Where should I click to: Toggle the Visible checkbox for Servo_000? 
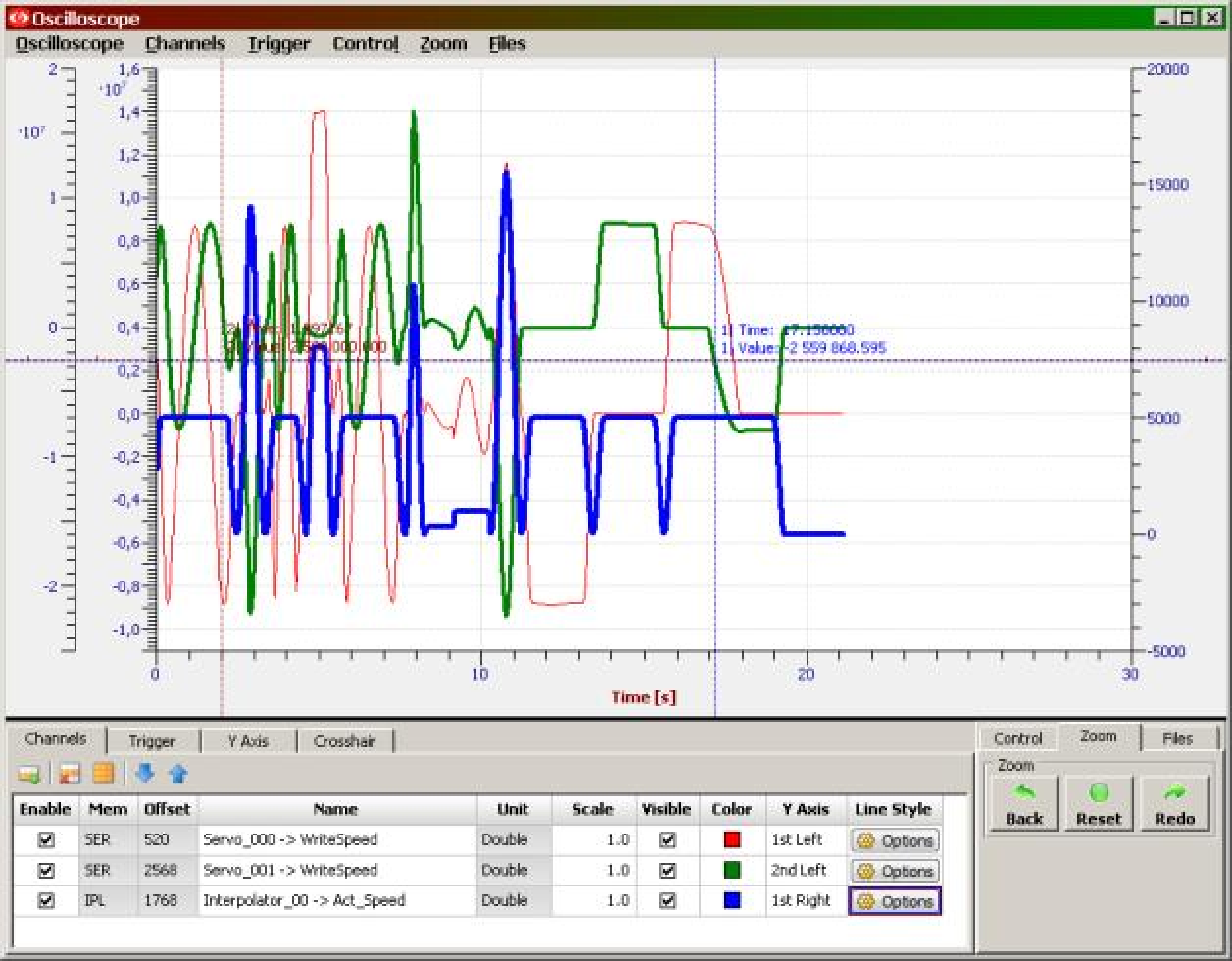pyautogui.click(x=667, y=839)
